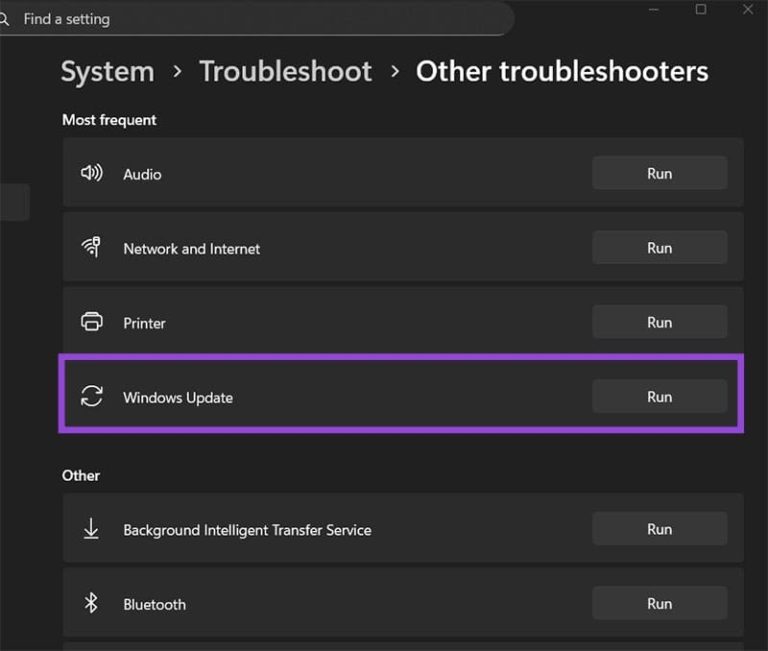
Task: Go back to System breadcrumb
Action: tap(108, 72)
